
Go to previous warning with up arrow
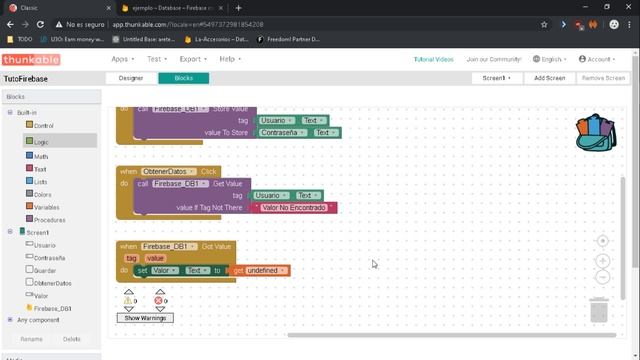(x=129, y=292)
